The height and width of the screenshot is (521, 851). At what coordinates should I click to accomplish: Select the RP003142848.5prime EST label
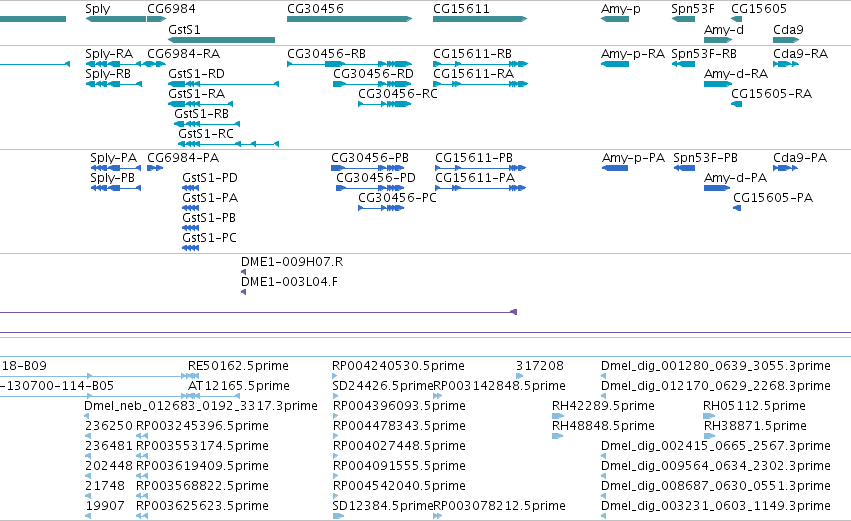499,386
